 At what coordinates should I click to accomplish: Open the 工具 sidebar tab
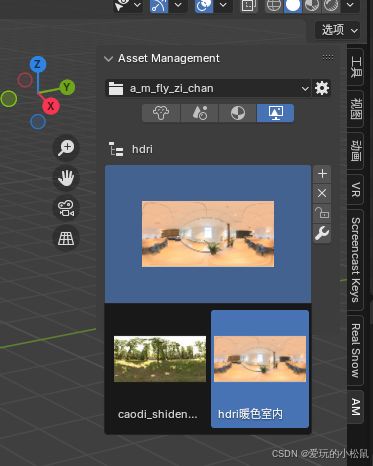coord(356,67)
